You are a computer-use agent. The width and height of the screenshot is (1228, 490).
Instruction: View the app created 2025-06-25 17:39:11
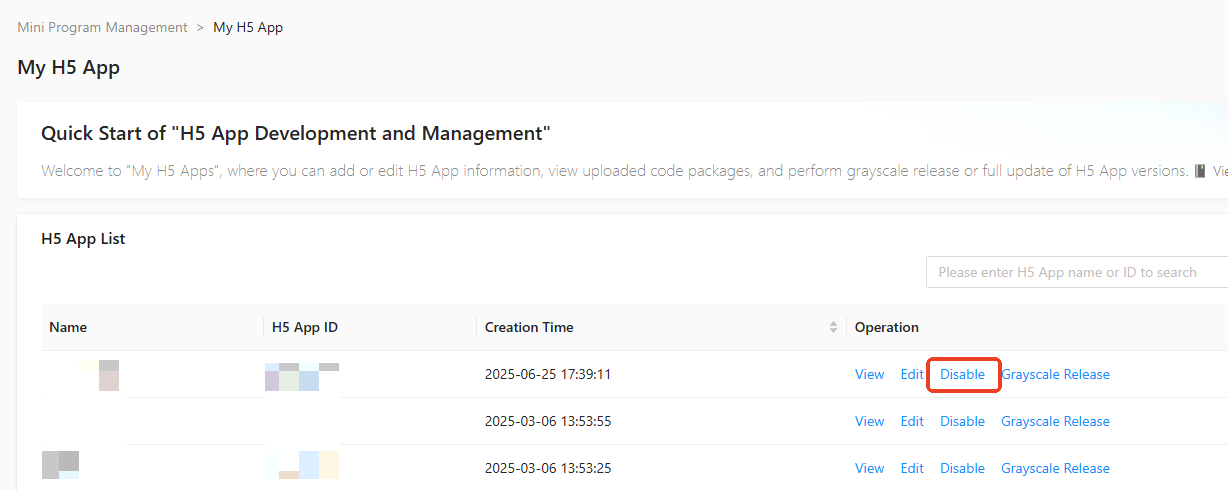(x=869, y=374)
